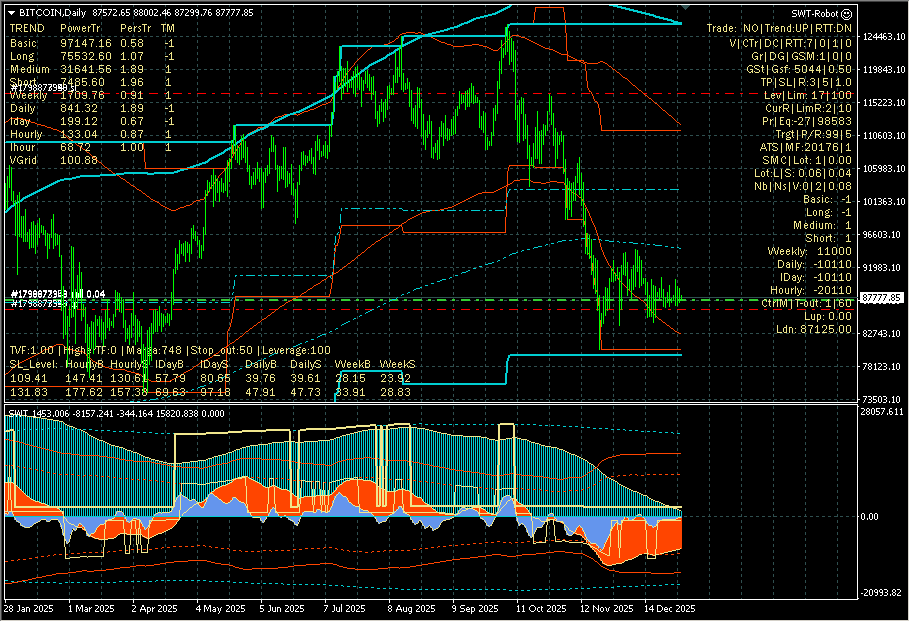Viewport: 910px width, 622px height.
Task: Select the Ihour PowerTr value 68.72
Action: click(x=75, y=147)
